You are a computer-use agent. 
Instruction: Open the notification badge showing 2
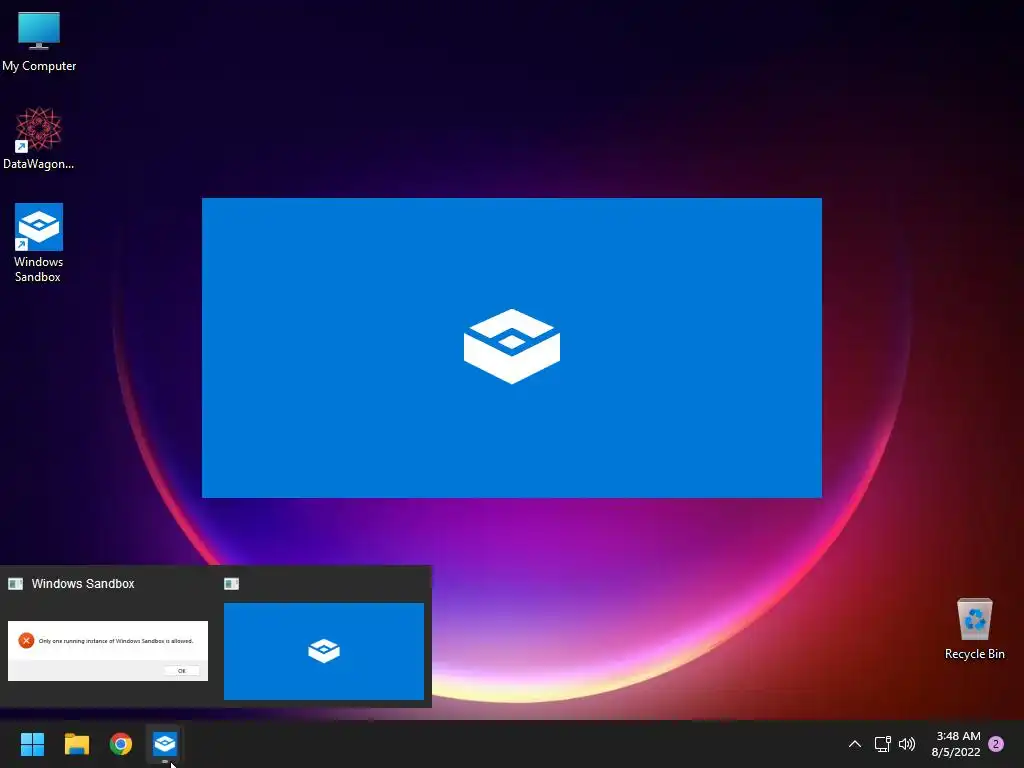pyautogui.click(x=996, y=744)
